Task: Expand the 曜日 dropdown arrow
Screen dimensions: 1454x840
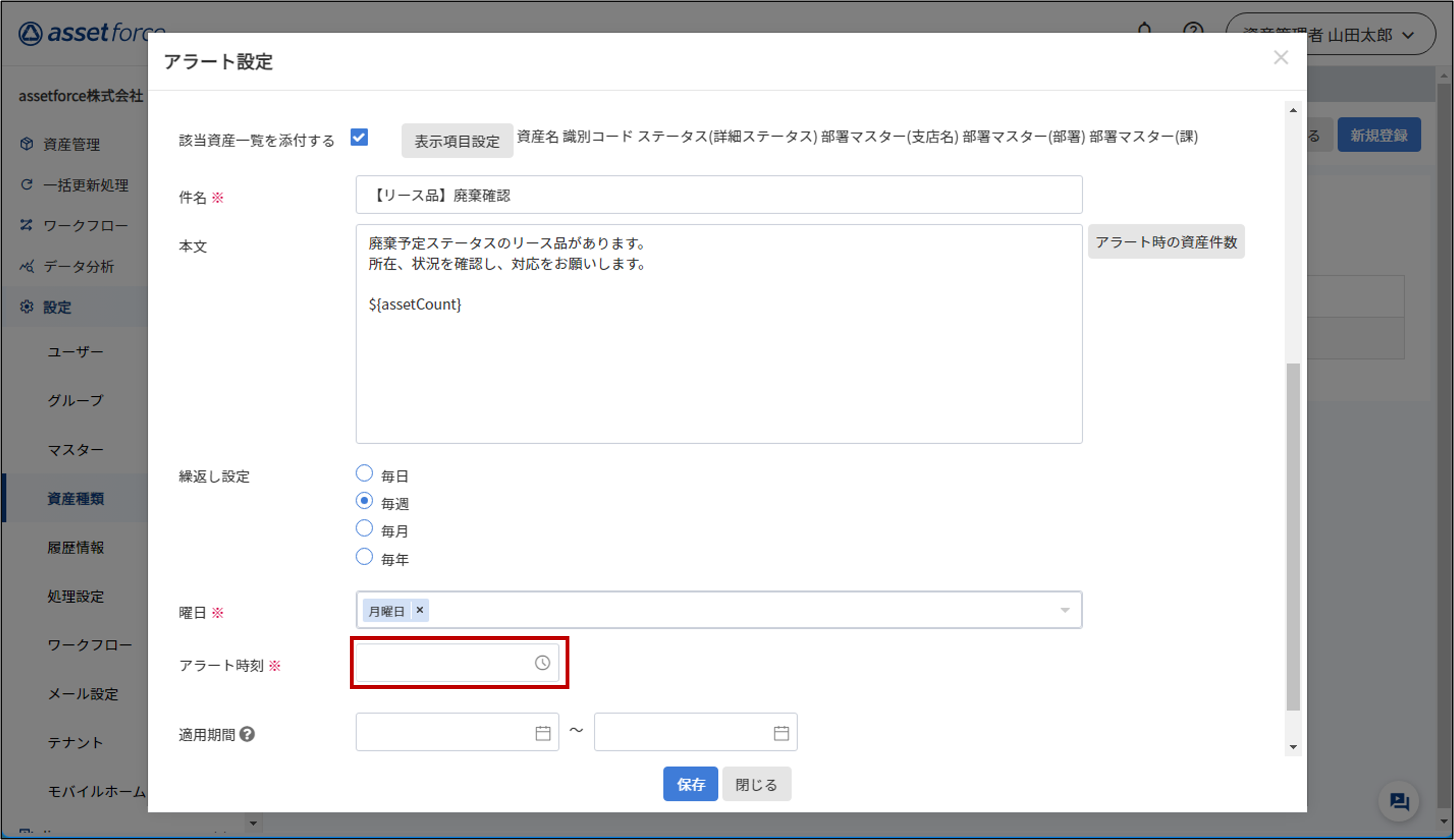Action: (x=1065, y=610)
